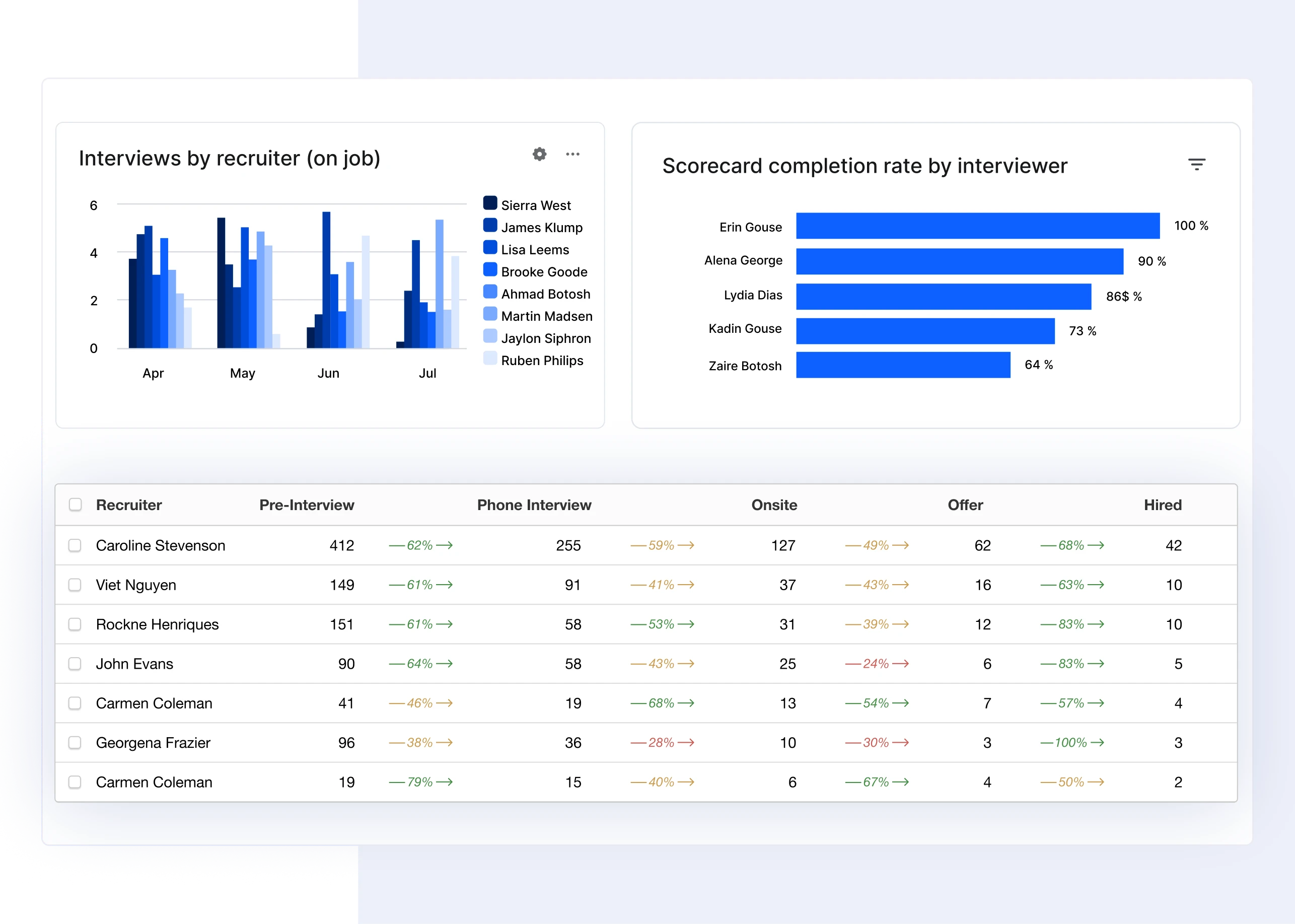Click the 149 pre-interview value for Viet Nguyen
Screen dimensions: 1295x924
342,585
